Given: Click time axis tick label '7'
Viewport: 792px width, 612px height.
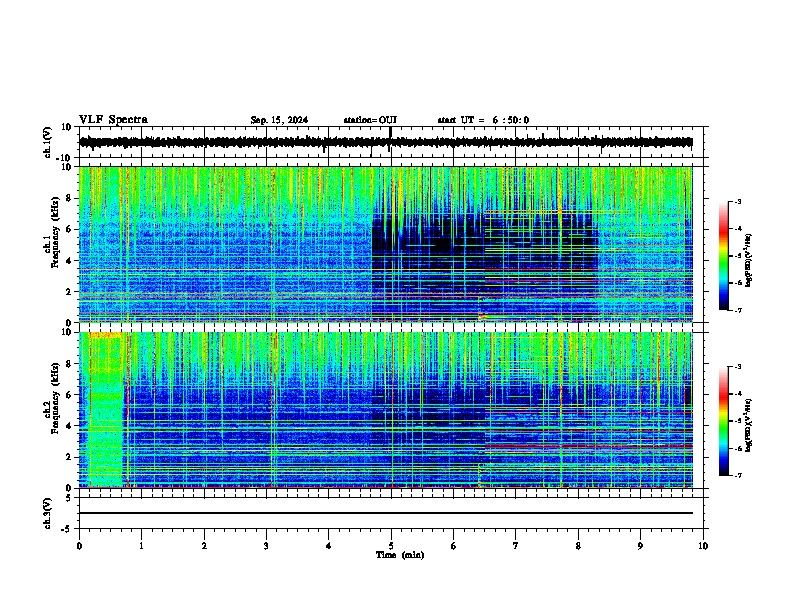Looking at the screenshot, I should click(516, 546).
